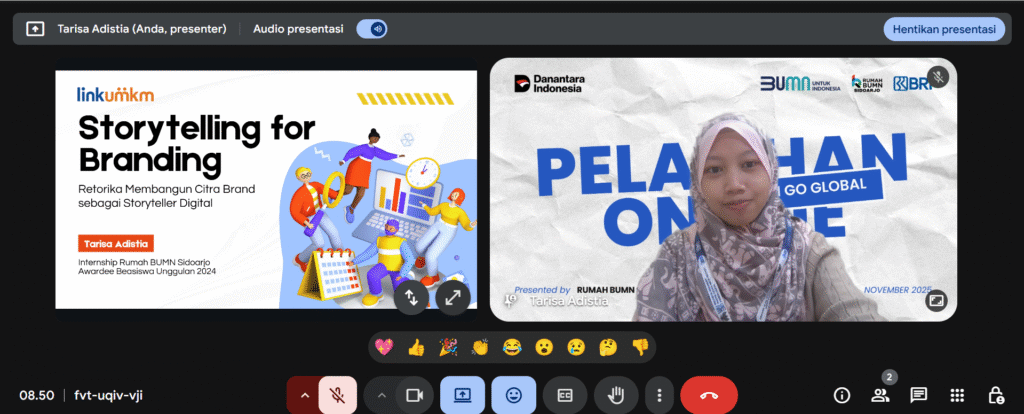Open the three-dot more options menu

tap(657, 395)
